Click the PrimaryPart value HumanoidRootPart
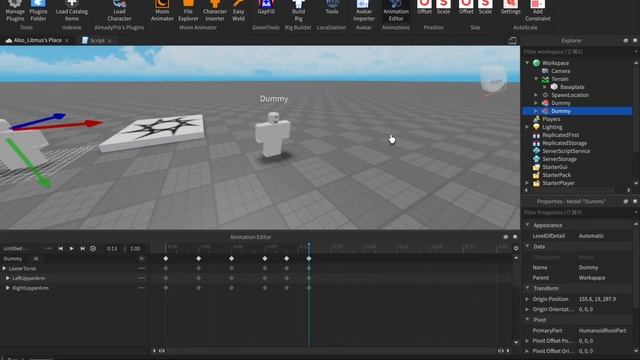The width and height of the screenshot is (640, 360). (x=602, y=330)
